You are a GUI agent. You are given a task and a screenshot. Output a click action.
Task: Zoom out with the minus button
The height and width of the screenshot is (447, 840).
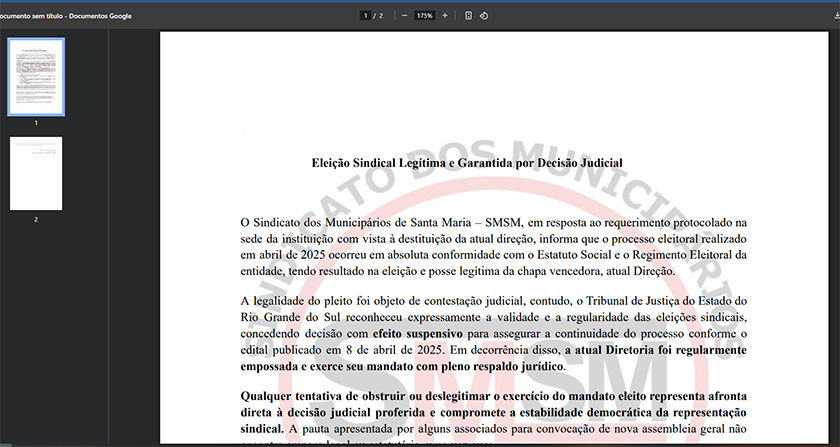click(x=404, y=16)
